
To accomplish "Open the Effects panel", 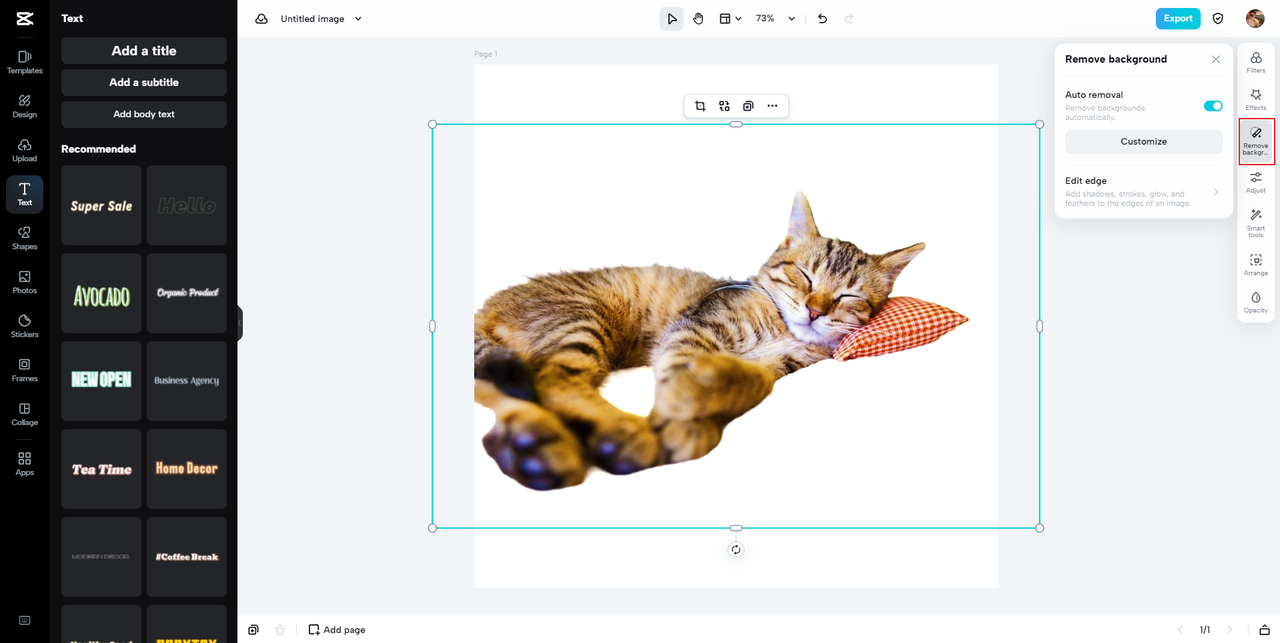I will point(1256,99).
